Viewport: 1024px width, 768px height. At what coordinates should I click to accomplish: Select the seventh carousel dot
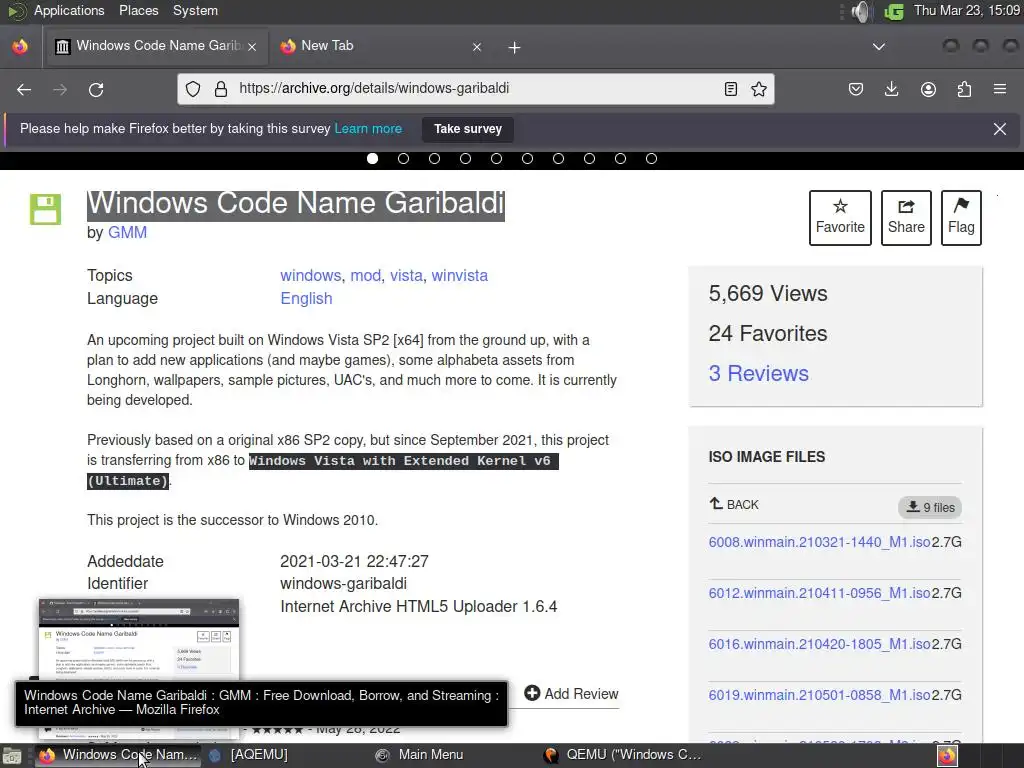(558, 159)
